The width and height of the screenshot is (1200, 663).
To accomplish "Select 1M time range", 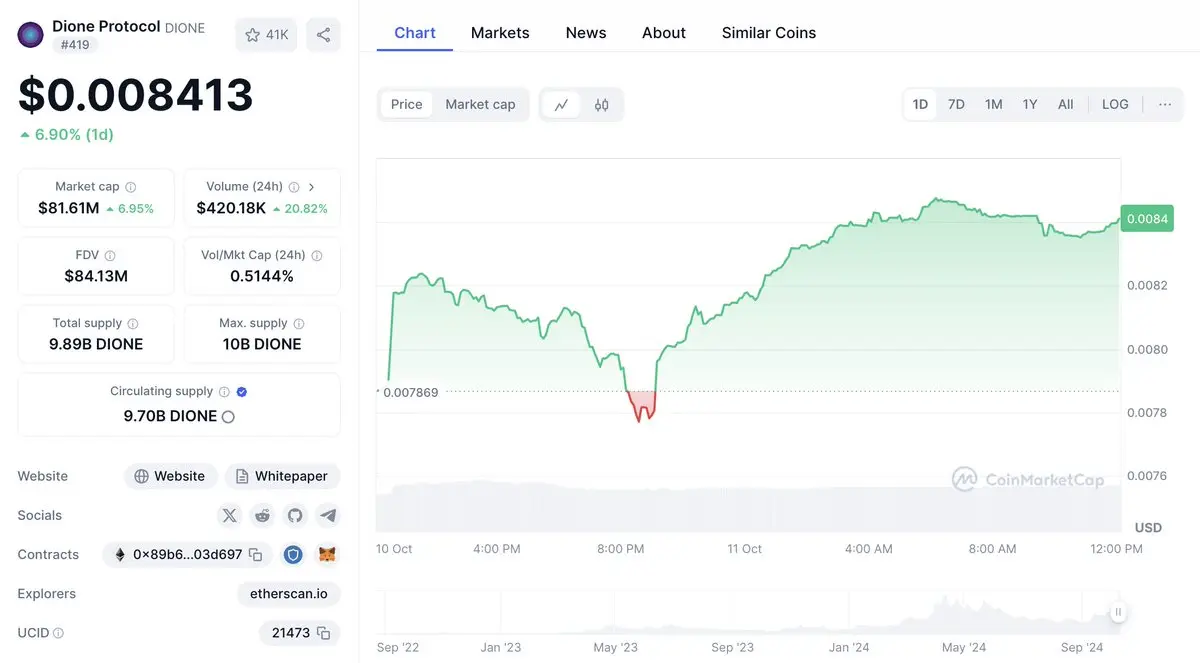I will 993,104.
